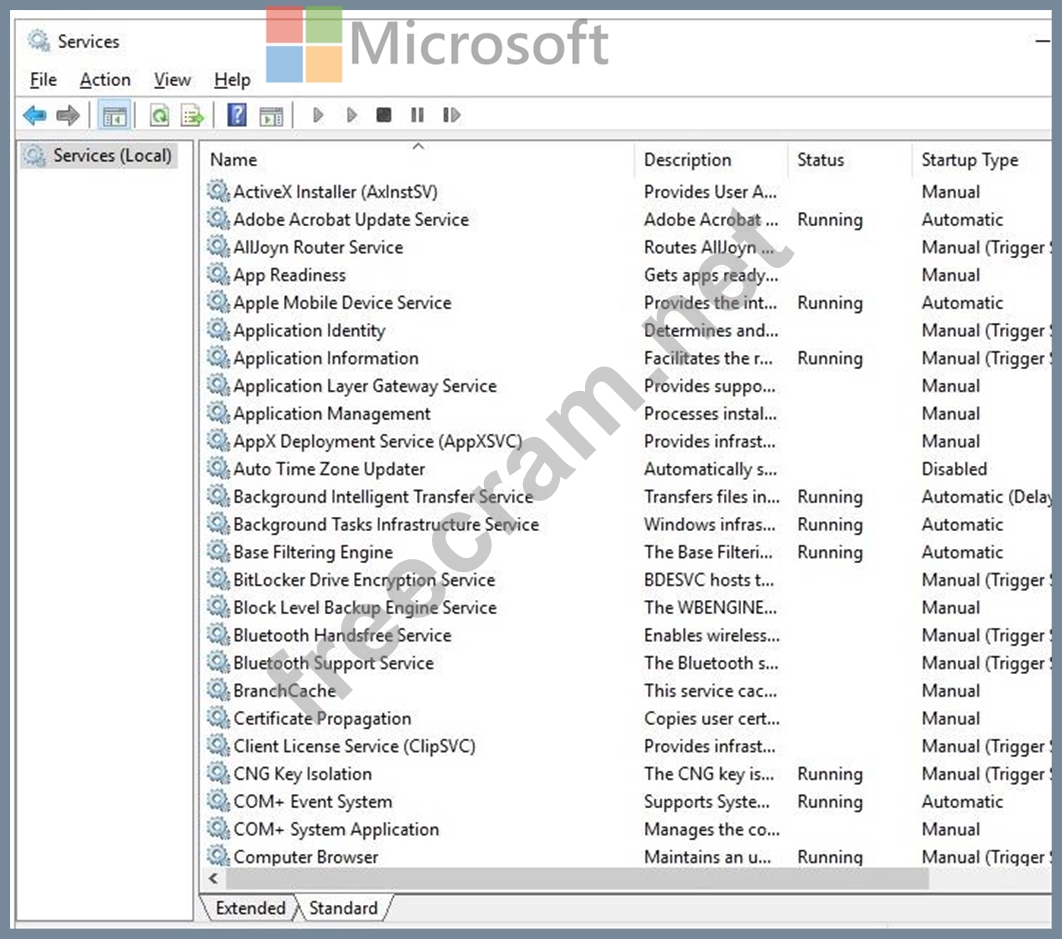Open the File menu
This screenshot has width=1062, height=939.
(x=43, y=80)
